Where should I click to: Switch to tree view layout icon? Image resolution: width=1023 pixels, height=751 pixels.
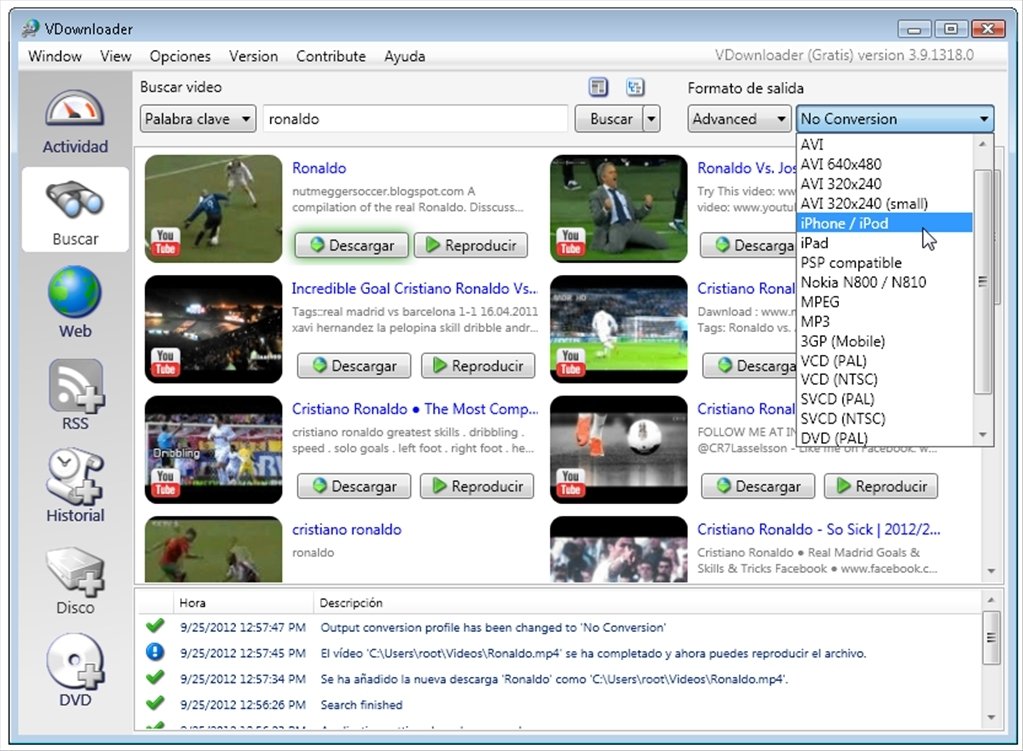coord(635,87)
